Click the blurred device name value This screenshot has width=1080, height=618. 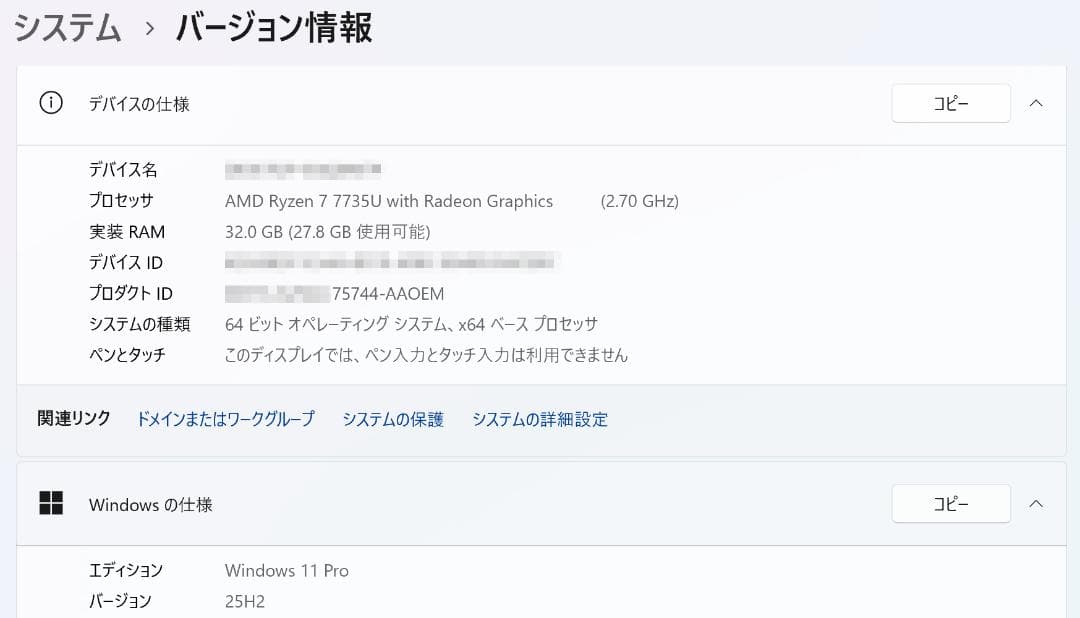[303, 169]
